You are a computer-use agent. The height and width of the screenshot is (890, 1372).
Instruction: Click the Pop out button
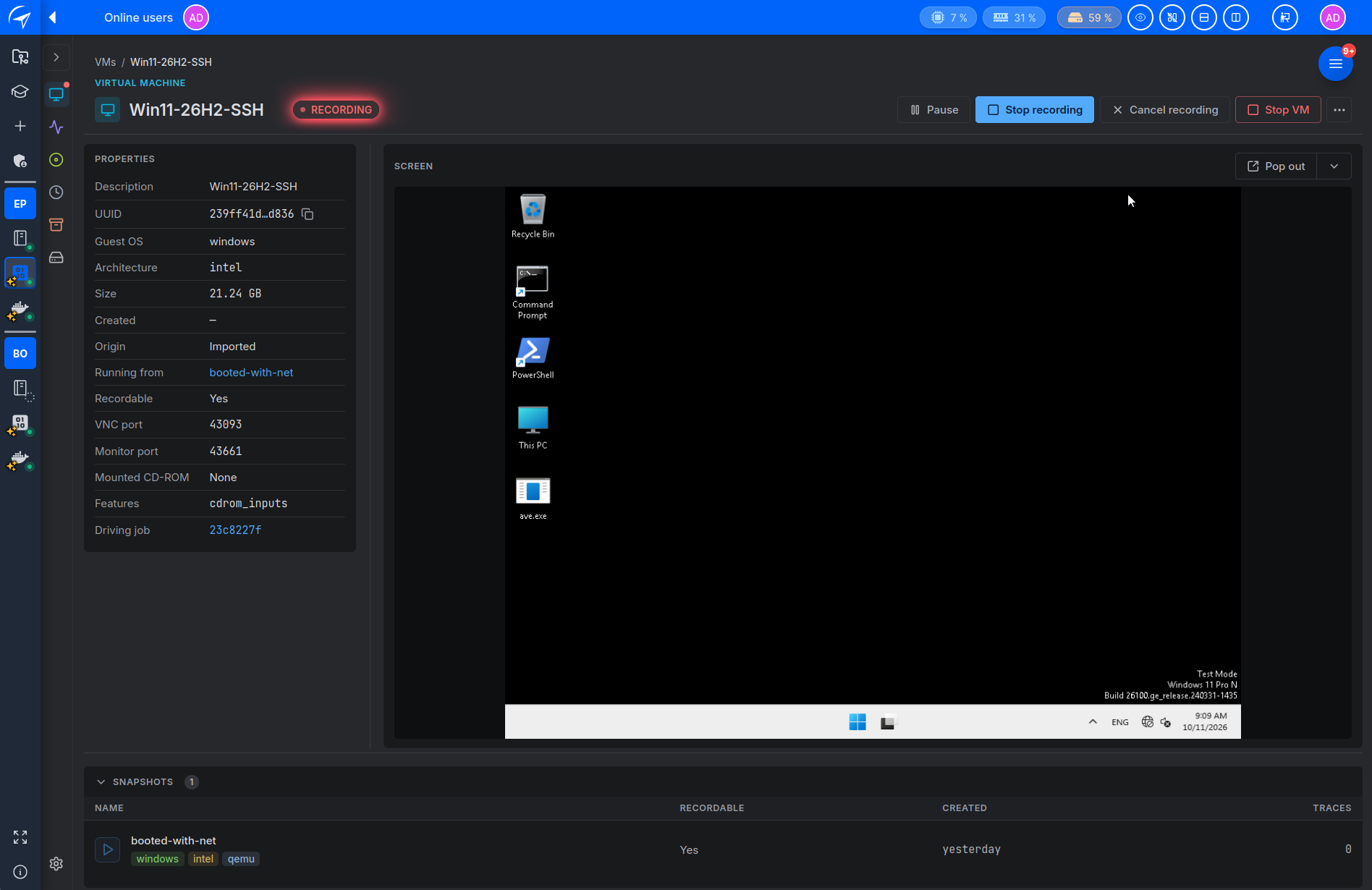coord(1276,166)
